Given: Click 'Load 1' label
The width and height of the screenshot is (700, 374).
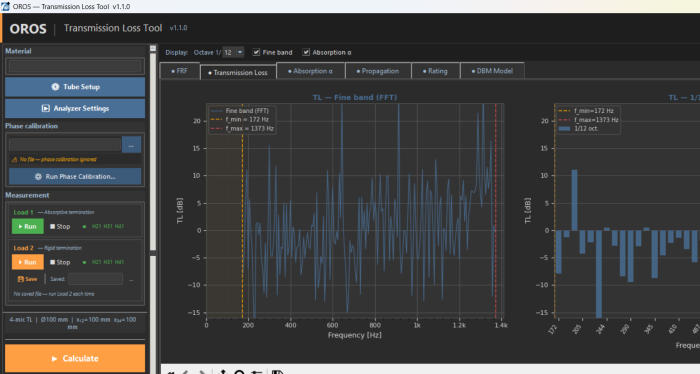Looking at the screenshot, I should pos(24,212).
